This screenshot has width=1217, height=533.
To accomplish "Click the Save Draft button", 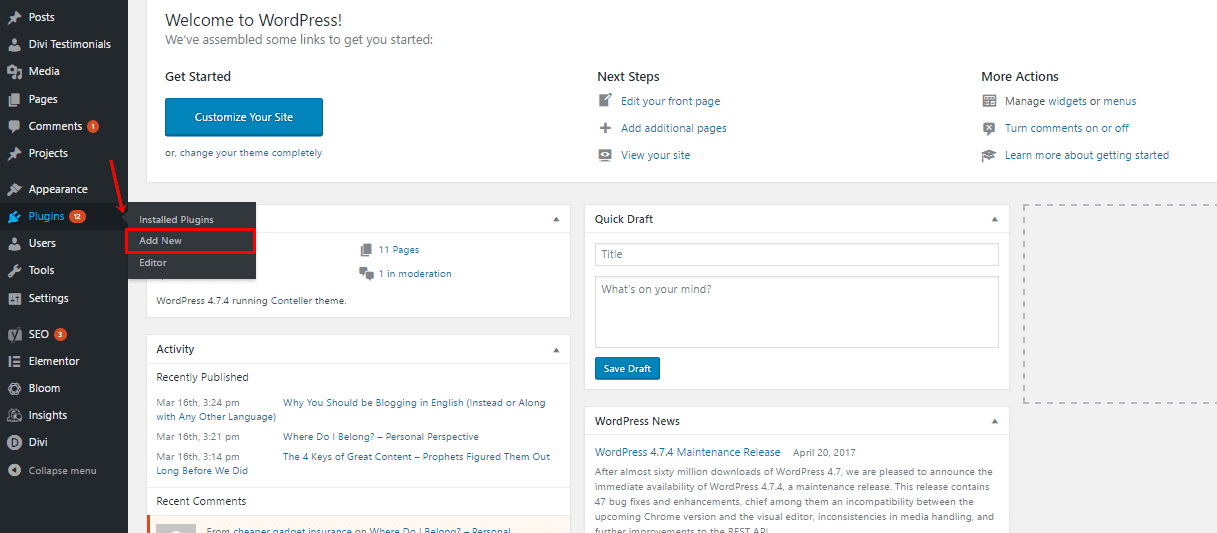I will pyautogui.click(x=627, y=369).
